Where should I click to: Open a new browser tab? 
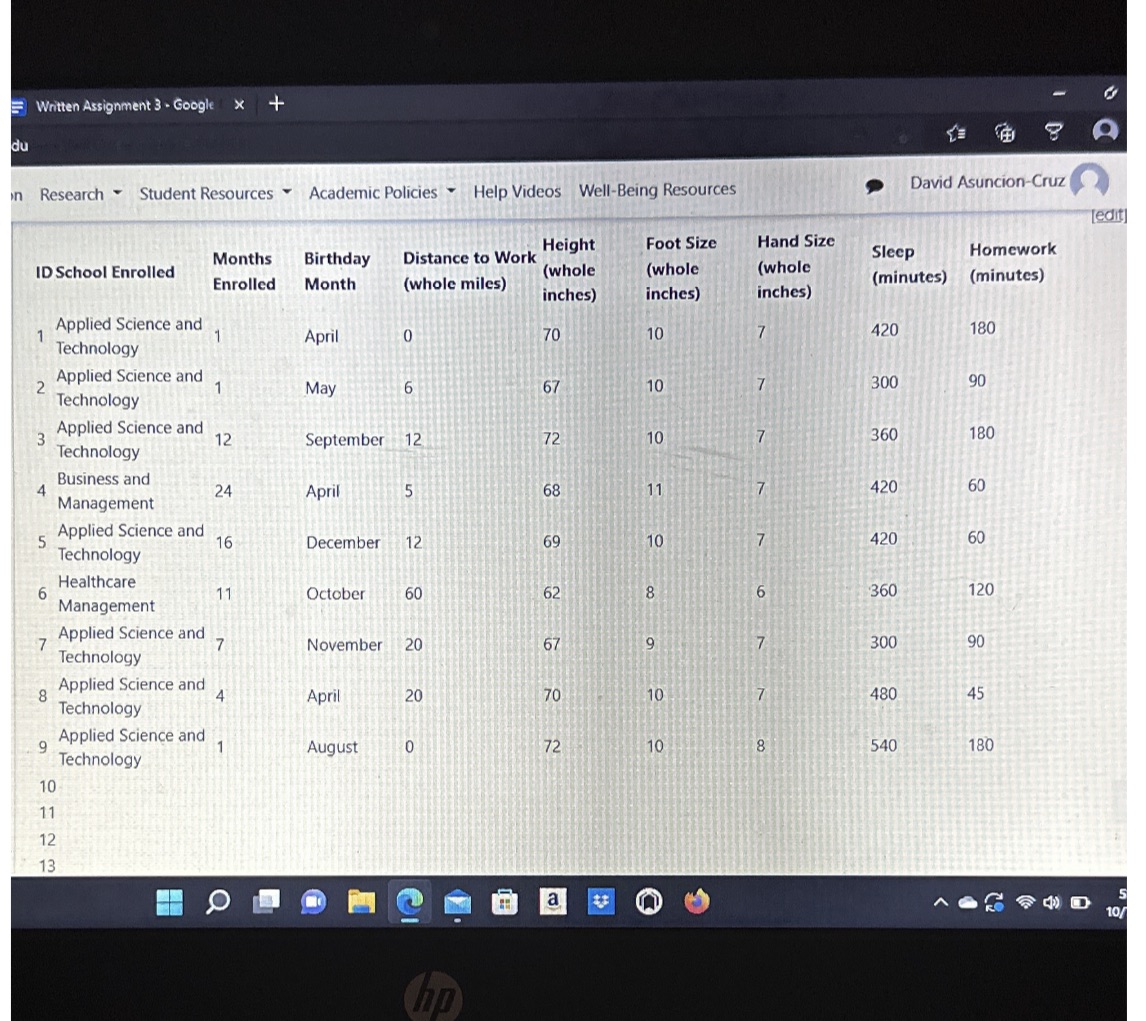(276, 103)
